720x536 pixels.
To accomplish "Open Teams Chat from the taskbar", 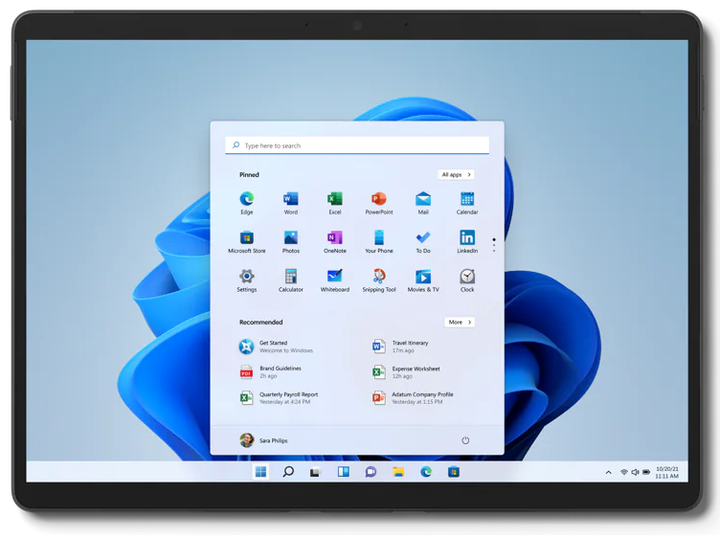I will pyautogui.click(x=371, y=472).
